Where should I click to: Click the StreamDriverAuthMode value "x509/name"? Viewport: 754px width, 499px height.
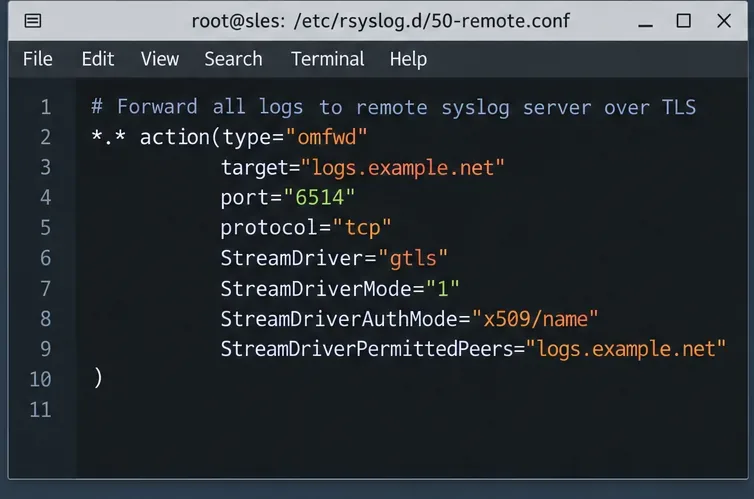coord(535,319)
